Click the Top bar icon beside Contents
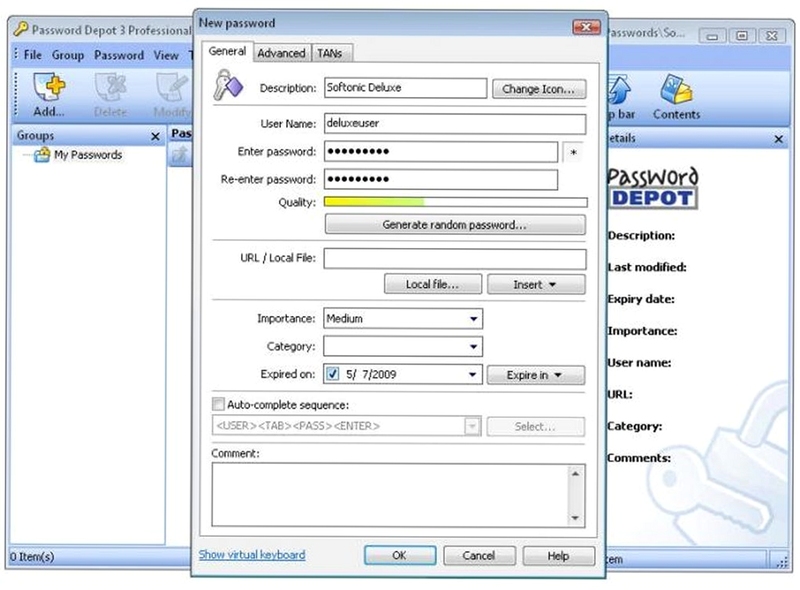 click(621, 96)
